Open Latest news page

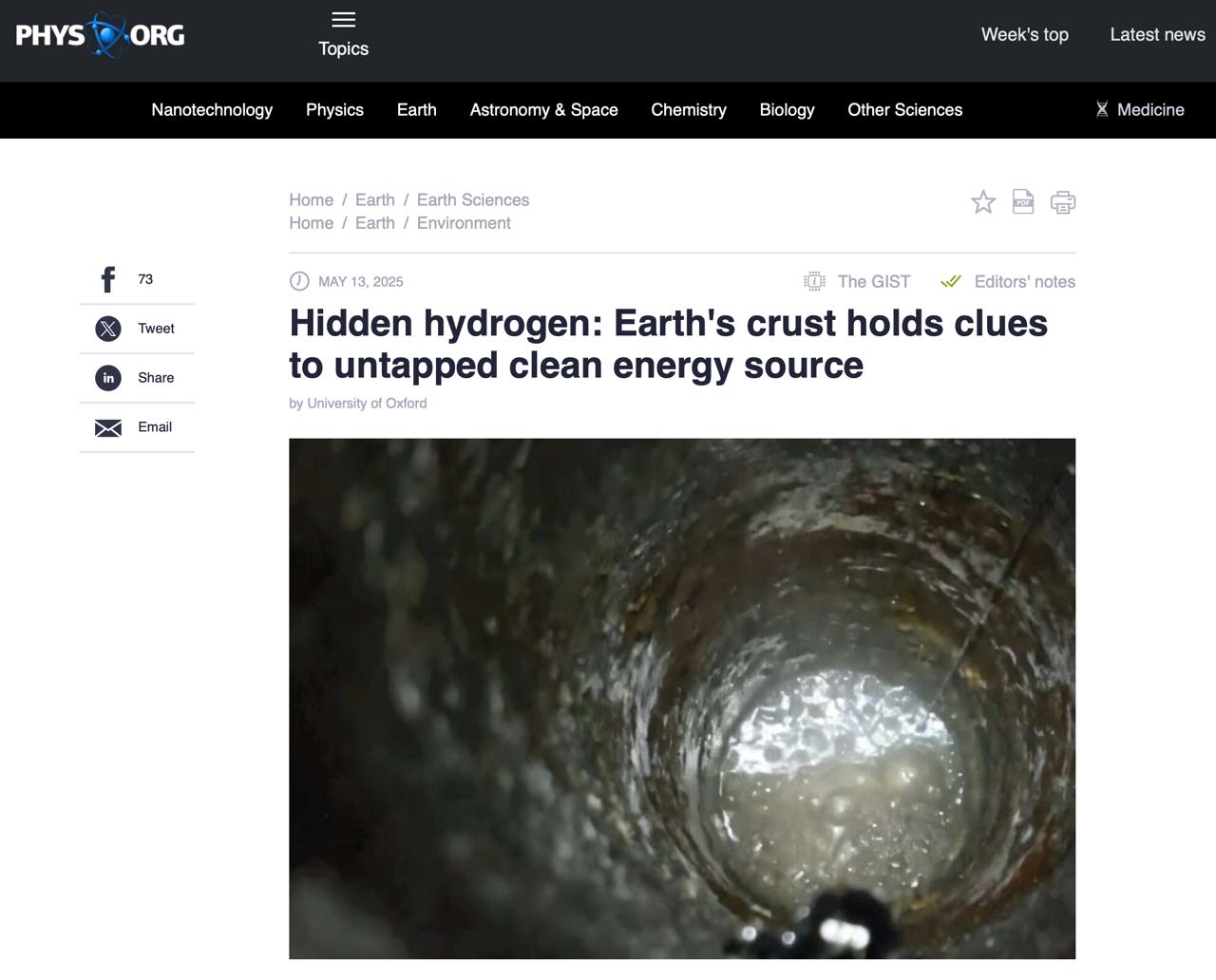(1157, 35)
